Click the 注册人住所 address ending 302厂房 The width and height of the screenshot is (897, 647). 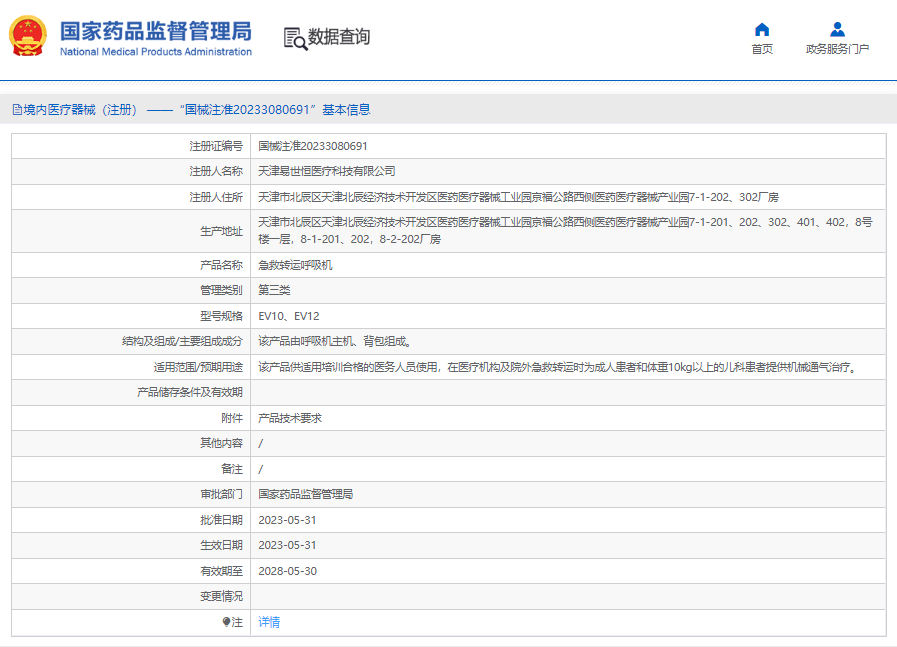(x=518, y=197)
